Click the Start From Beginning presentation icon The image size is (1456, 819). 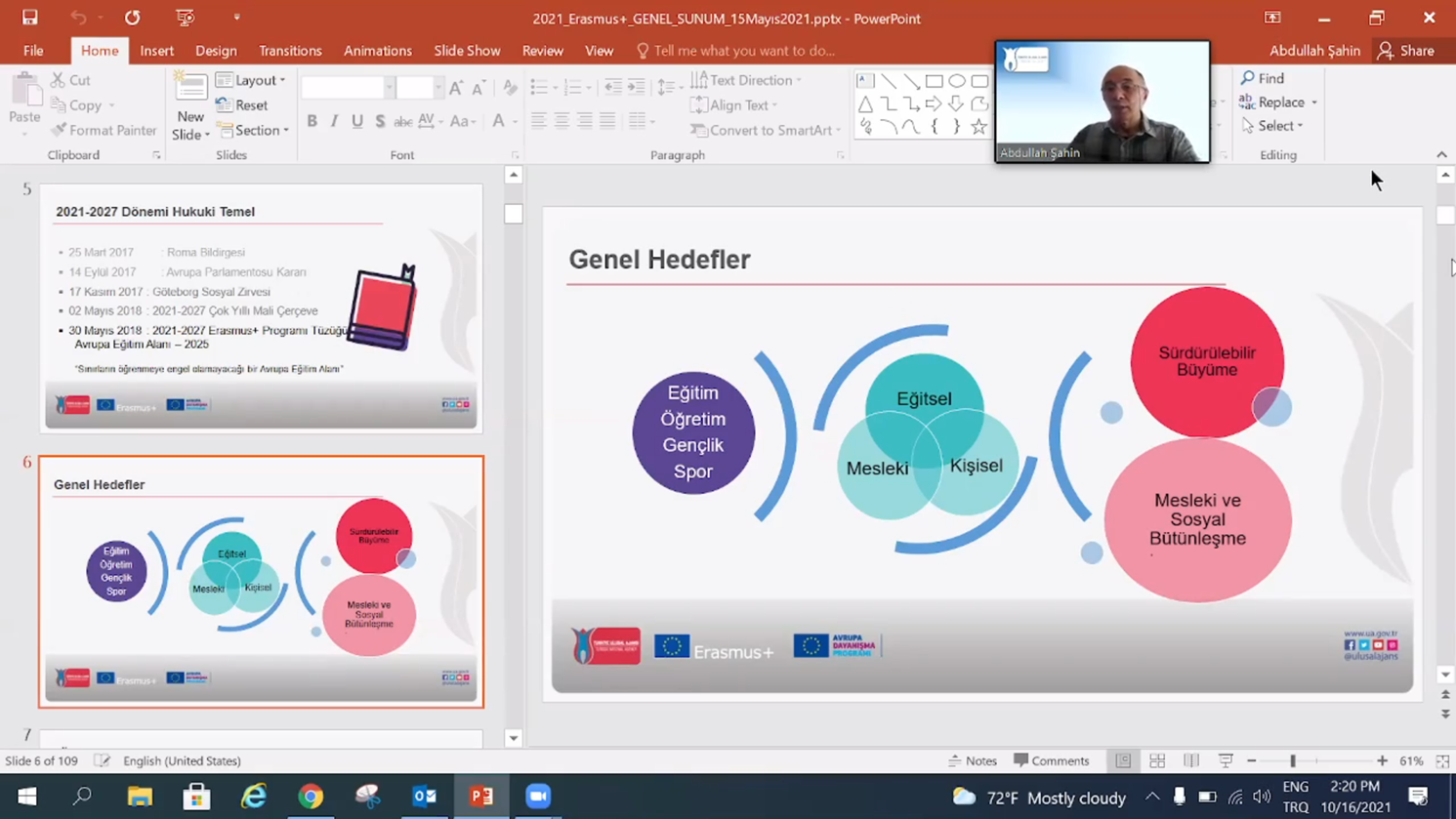pyautogui.click(x=185, y=18)
